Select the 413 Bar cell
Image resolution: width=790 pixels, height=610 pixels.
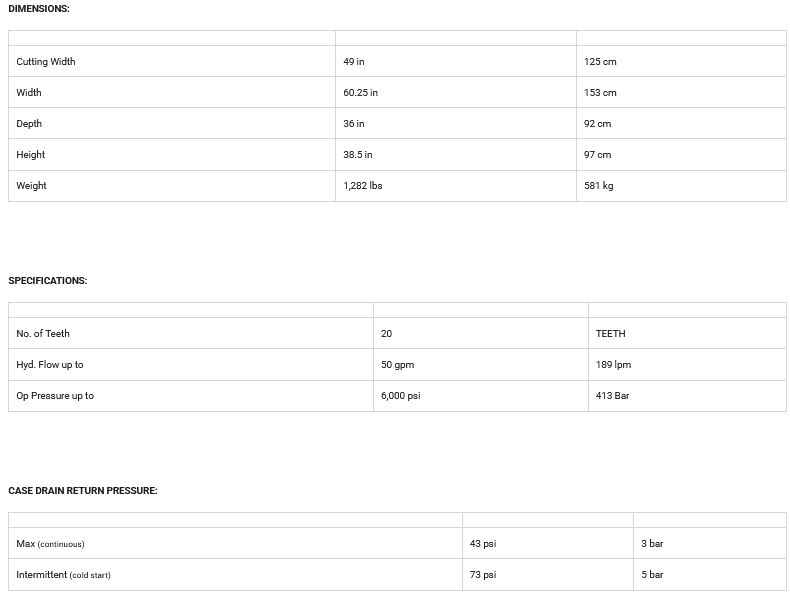(x=612, y=396)
